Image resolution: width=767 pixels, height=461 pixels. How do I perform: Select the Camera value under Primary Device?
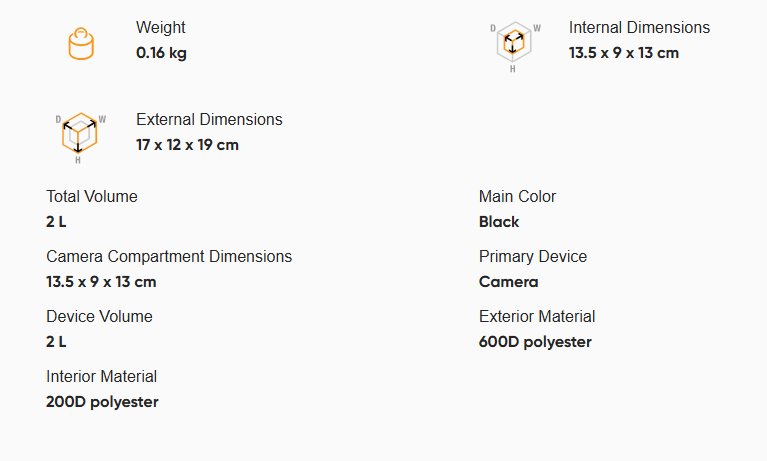pos(508,282)
